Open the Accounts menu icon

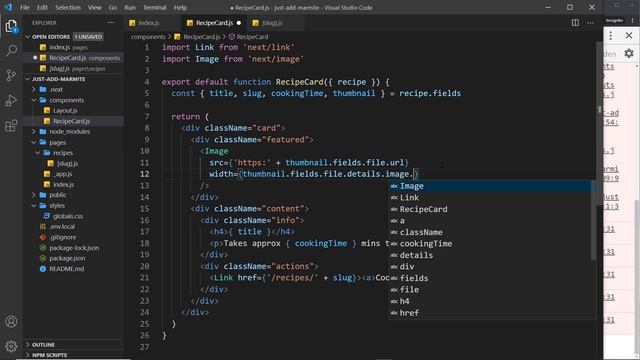click(11, 322)
